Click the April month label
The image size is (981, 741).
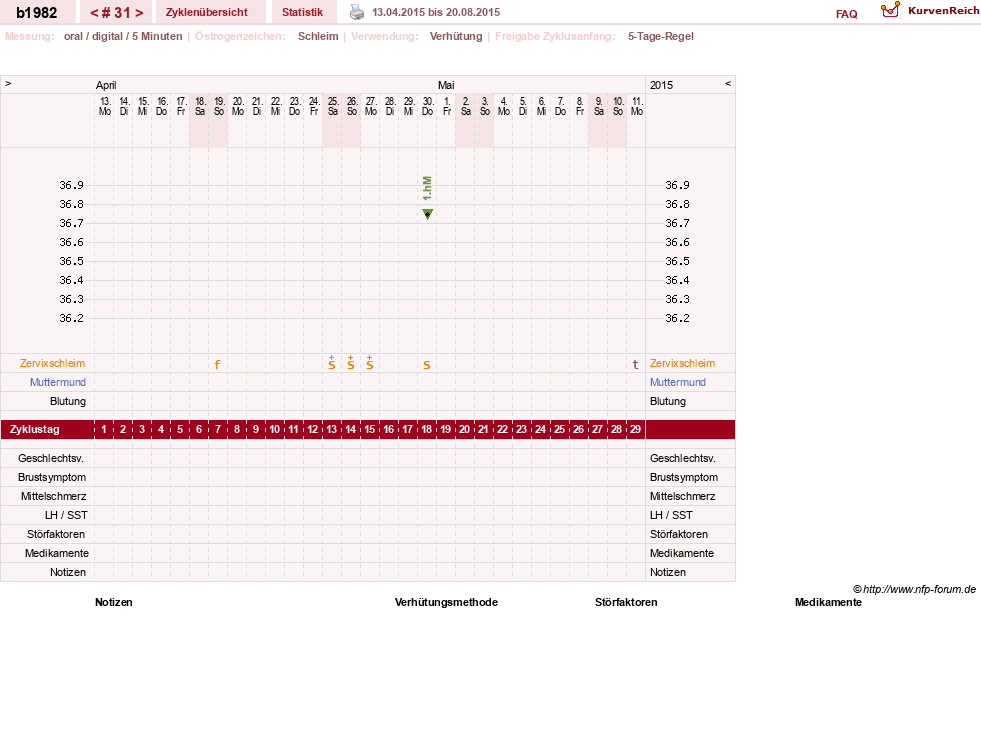[106, 85]
